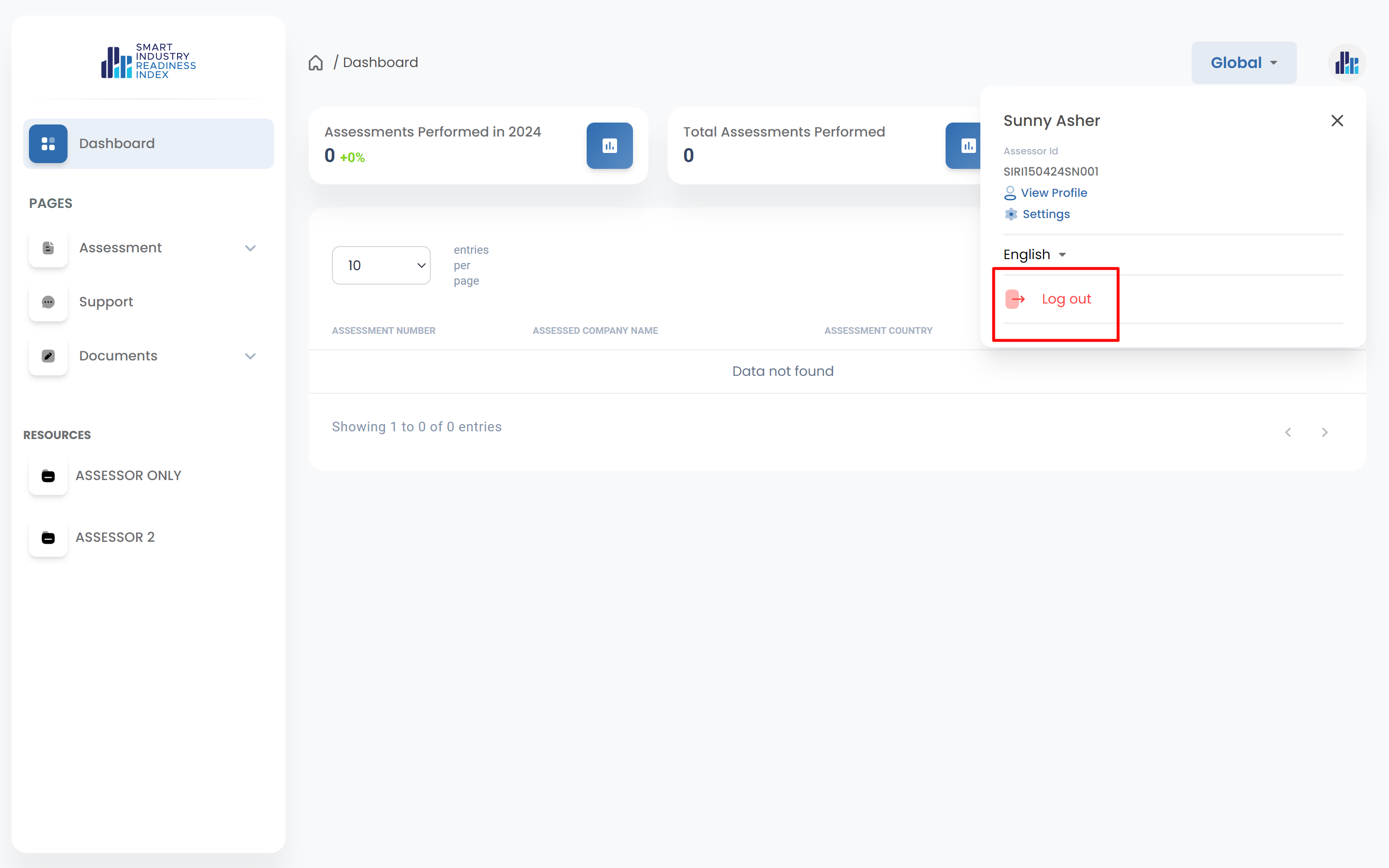Click the View Profile link
Screen dimensions: 1389x868
pos(1053,193)
